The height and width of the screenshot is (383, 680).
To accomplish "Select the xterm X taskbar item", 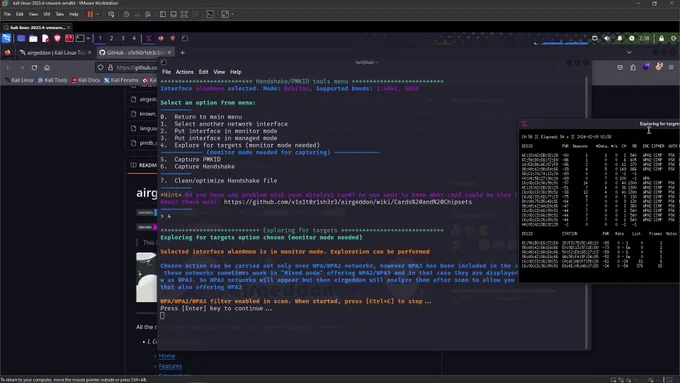I will [x=148, y=38].
